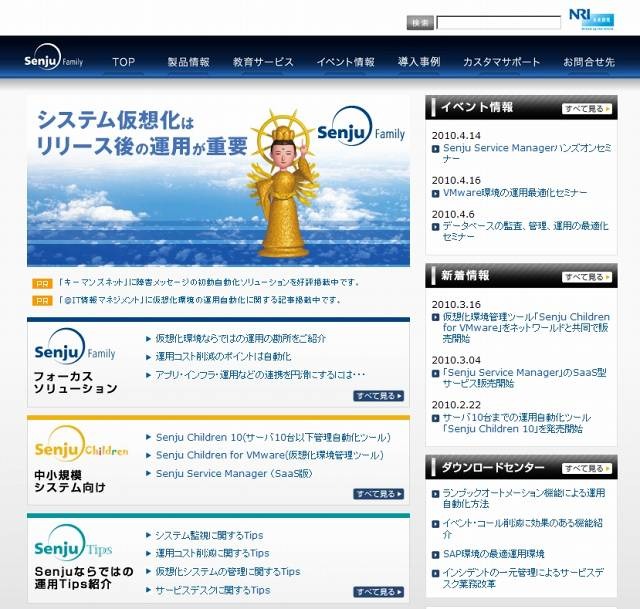Open 運用コスト削減のポイントは自動化 link

point(223,356)
